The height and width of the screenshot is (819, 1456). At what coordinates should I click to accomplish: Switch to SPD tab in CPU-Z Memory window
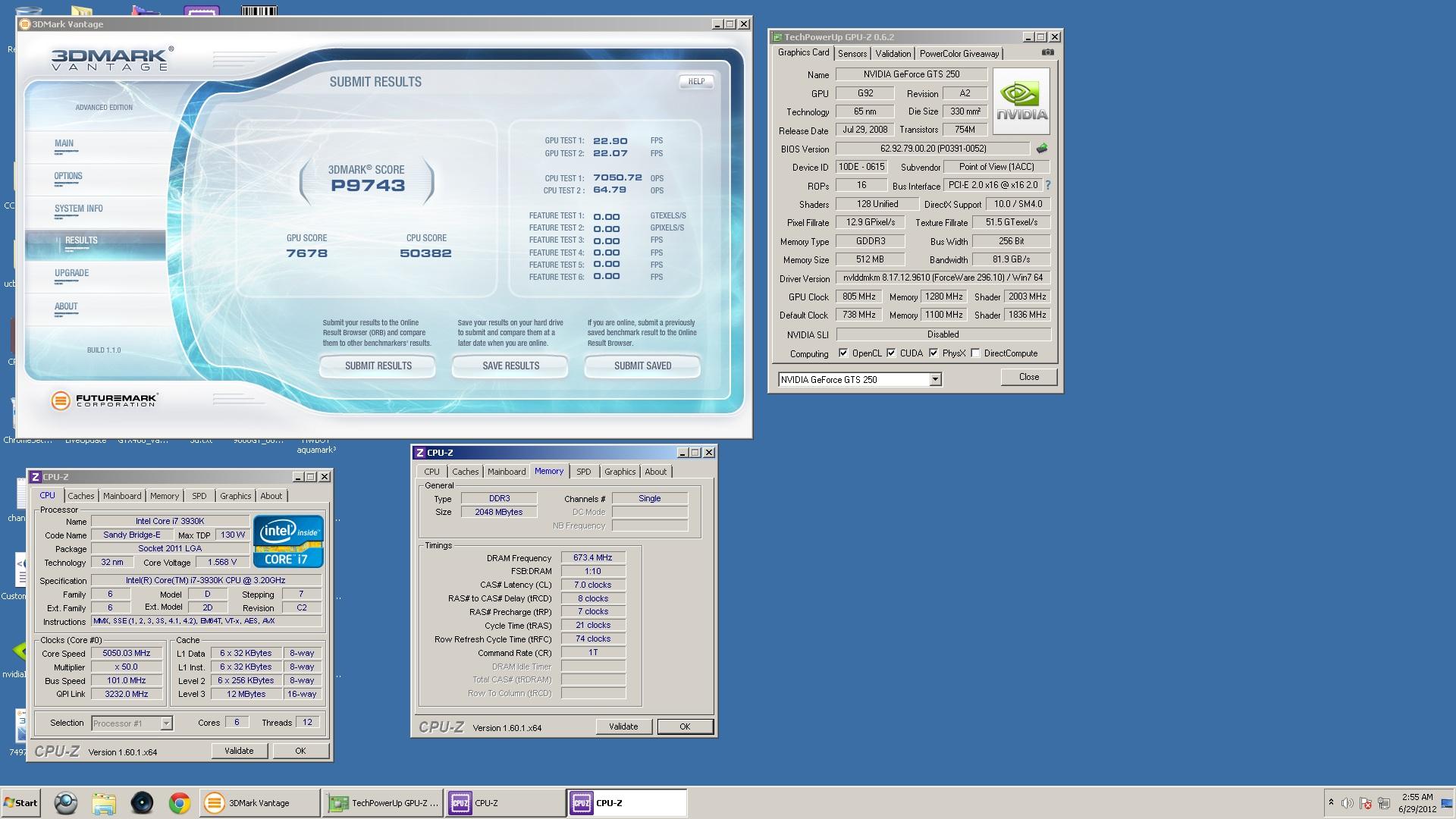tap(583, 472)
